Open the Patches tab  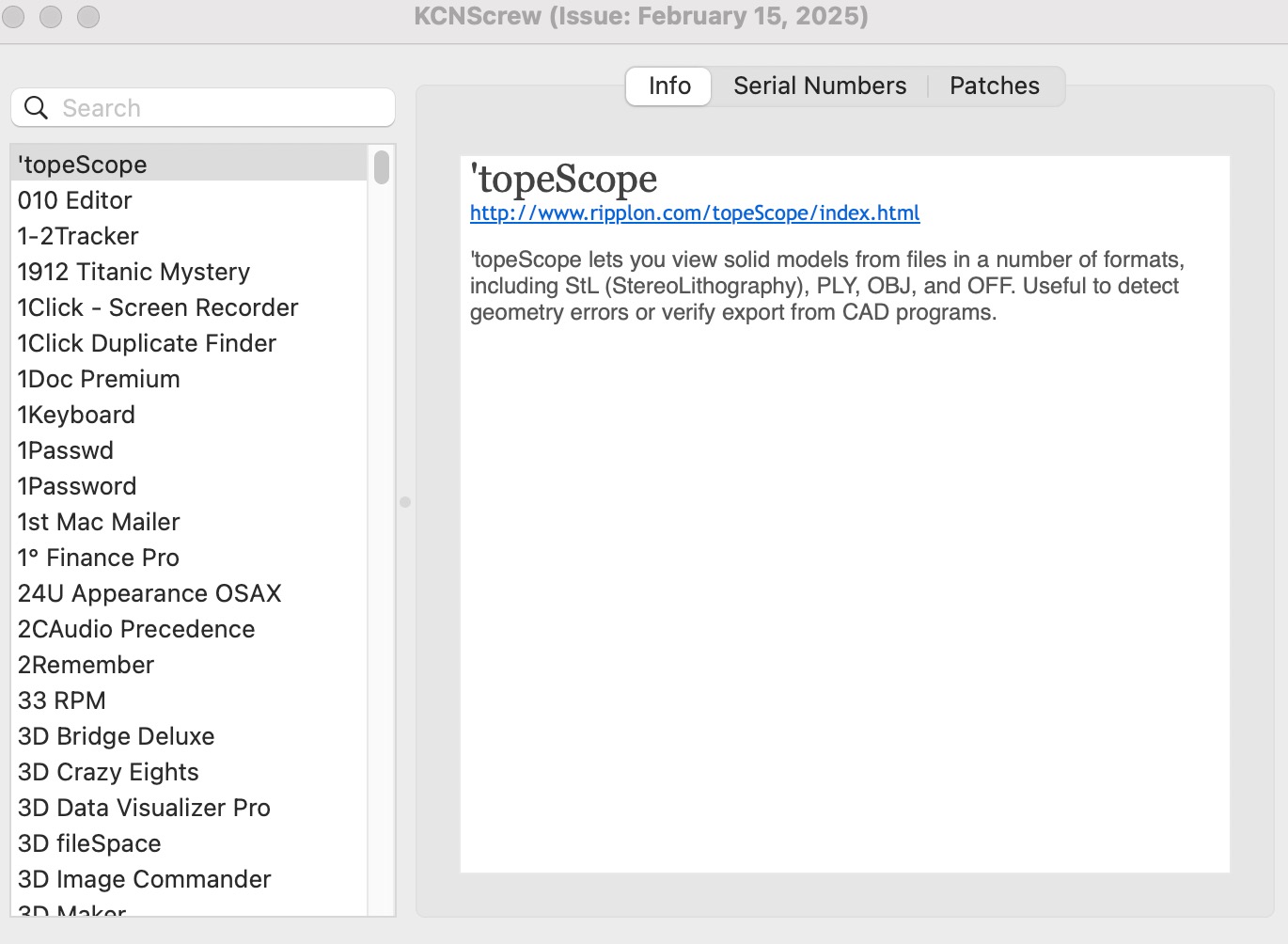click(x=995, y=86)
